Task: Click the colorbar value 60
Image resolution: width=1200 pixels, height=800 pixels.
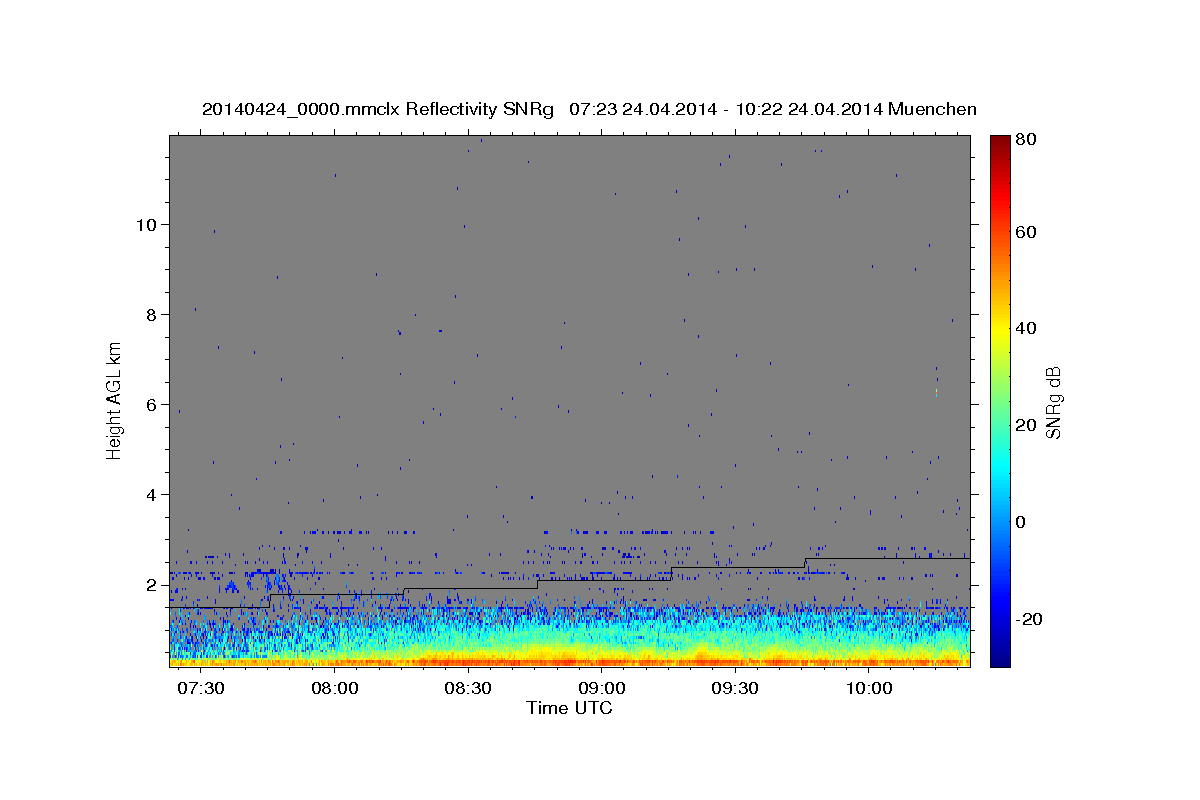Action: (1027, 232)
